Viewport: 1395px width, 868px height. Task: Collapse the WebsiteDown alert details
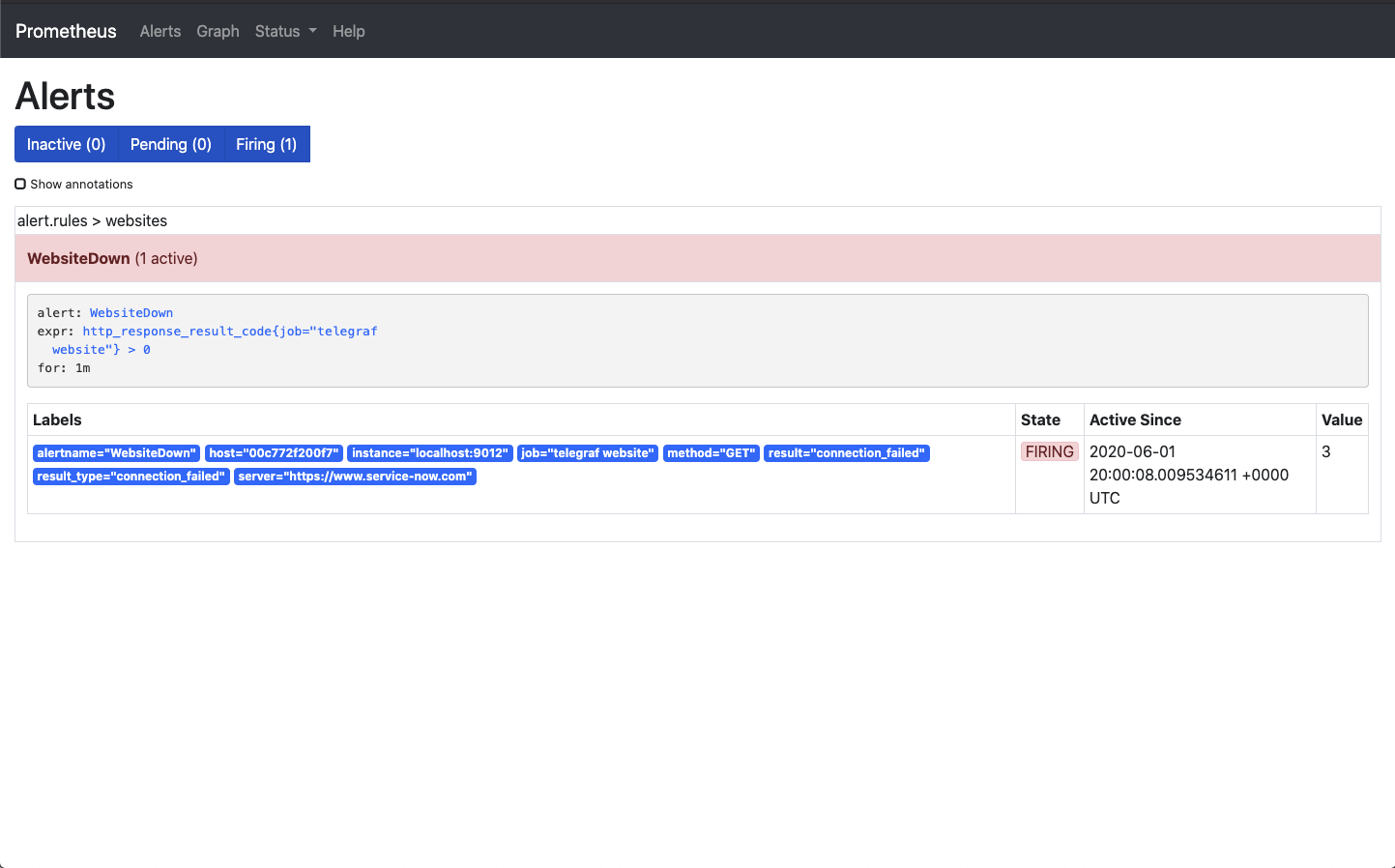coord(111,258)
